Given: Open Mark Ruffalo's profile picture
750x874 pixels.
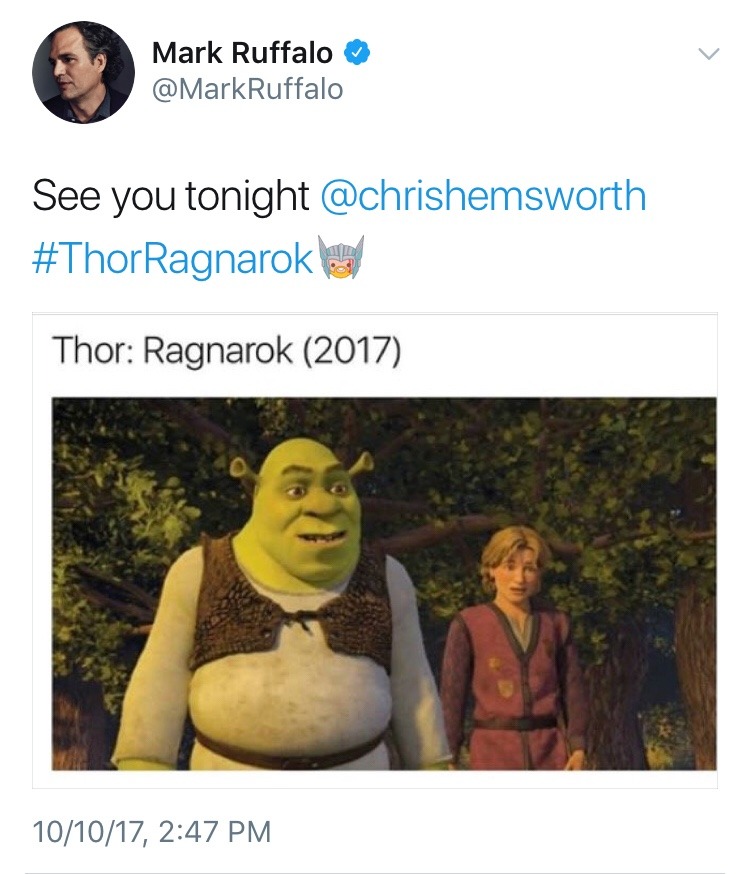Looking at the screenshot, I should [x=83, y=72].
